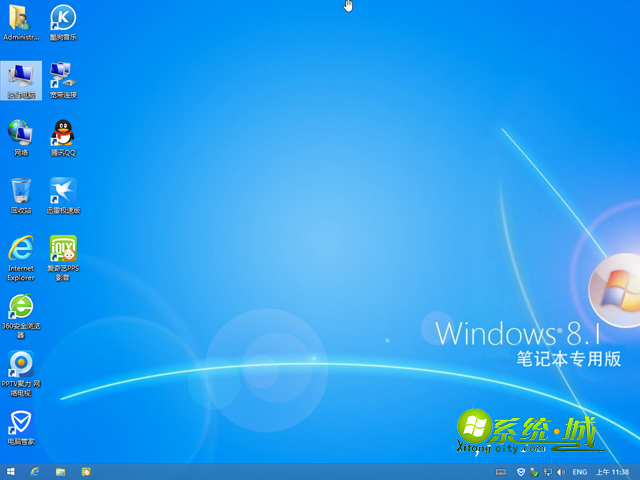Select the Xunlei (迅雷极速版) bird icon
Screen dimensions: 640x480
pyautogui.click(x=63, y=196)
